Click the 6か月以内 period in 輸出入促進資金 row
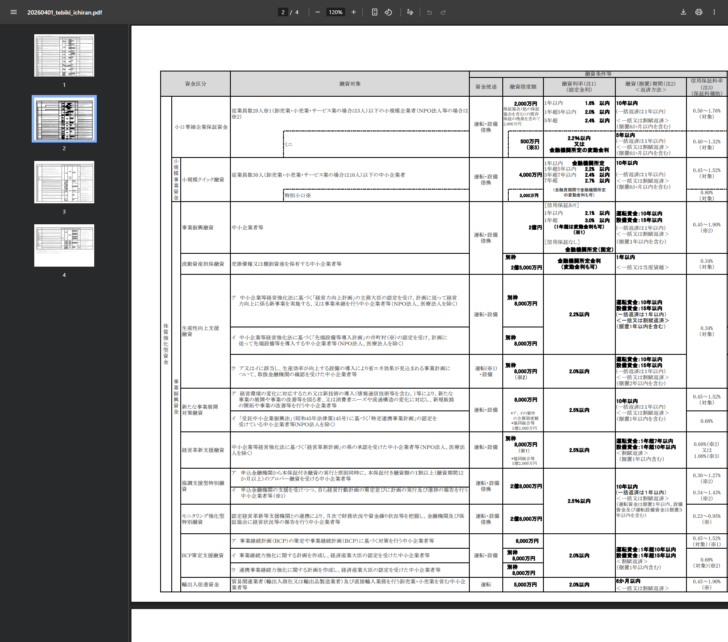 [x=629, y=581]
